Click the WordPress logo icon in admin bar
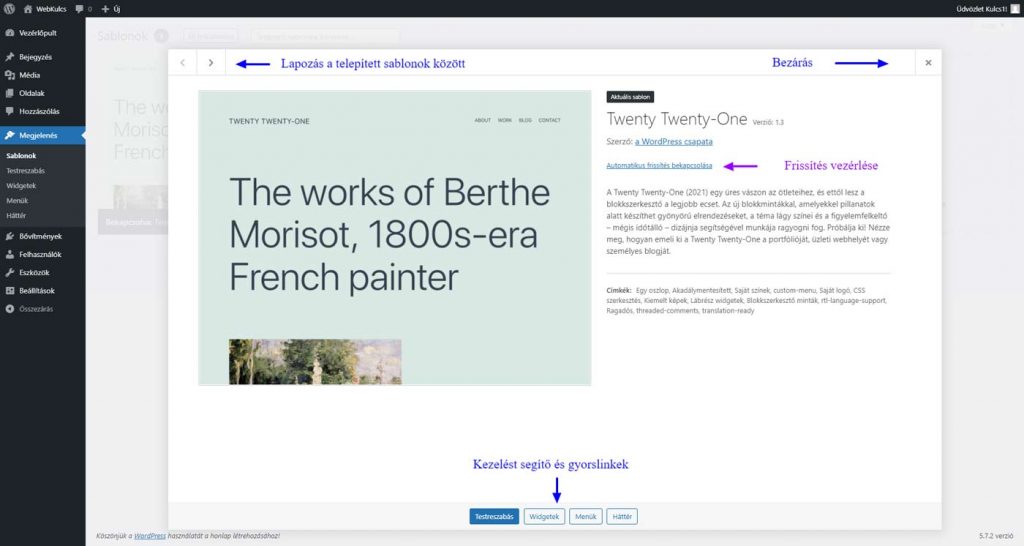The image size is (1024, 546). pos(9,9)
